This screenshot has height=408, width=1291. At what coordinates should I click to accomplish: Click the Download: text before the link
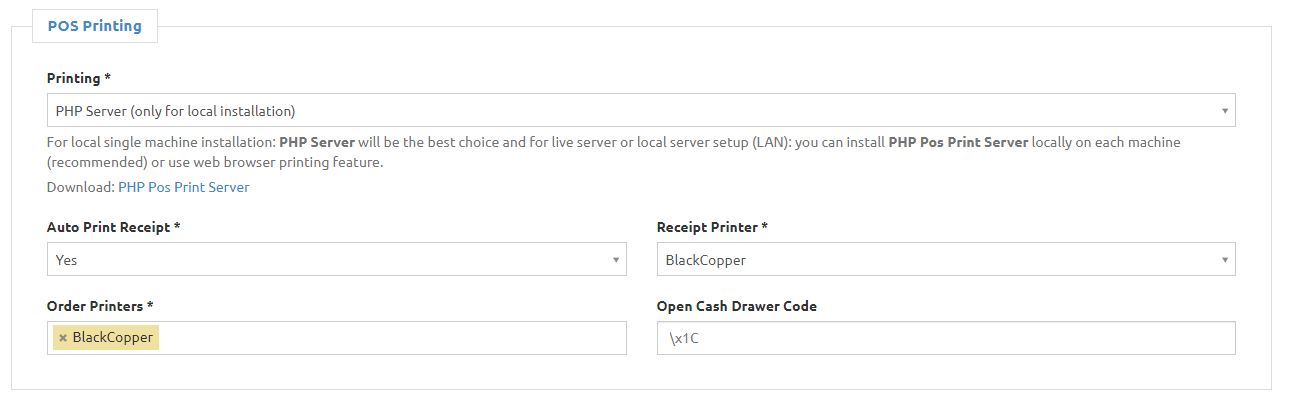pos(81,187)
